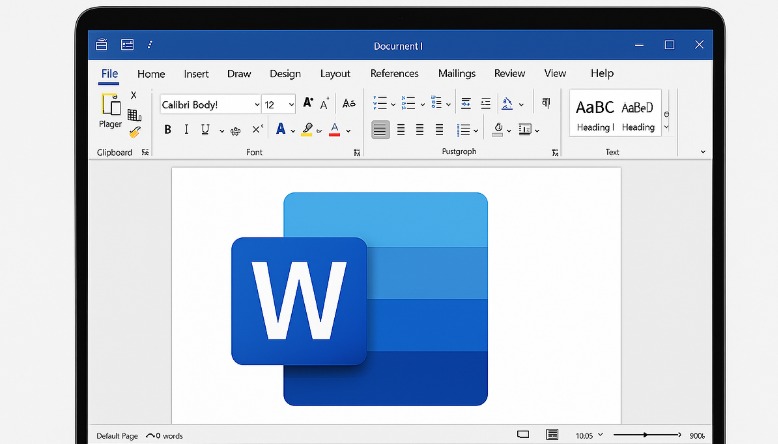This screenshot has height=444, width=778.
Task: Expand the font color arrow
Action: pos(348,131)
